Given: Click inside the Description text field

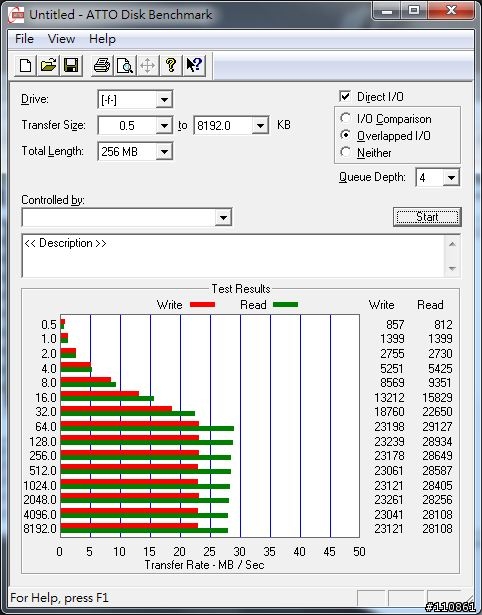Looking at the screenshot, I should tap(234, 256).
